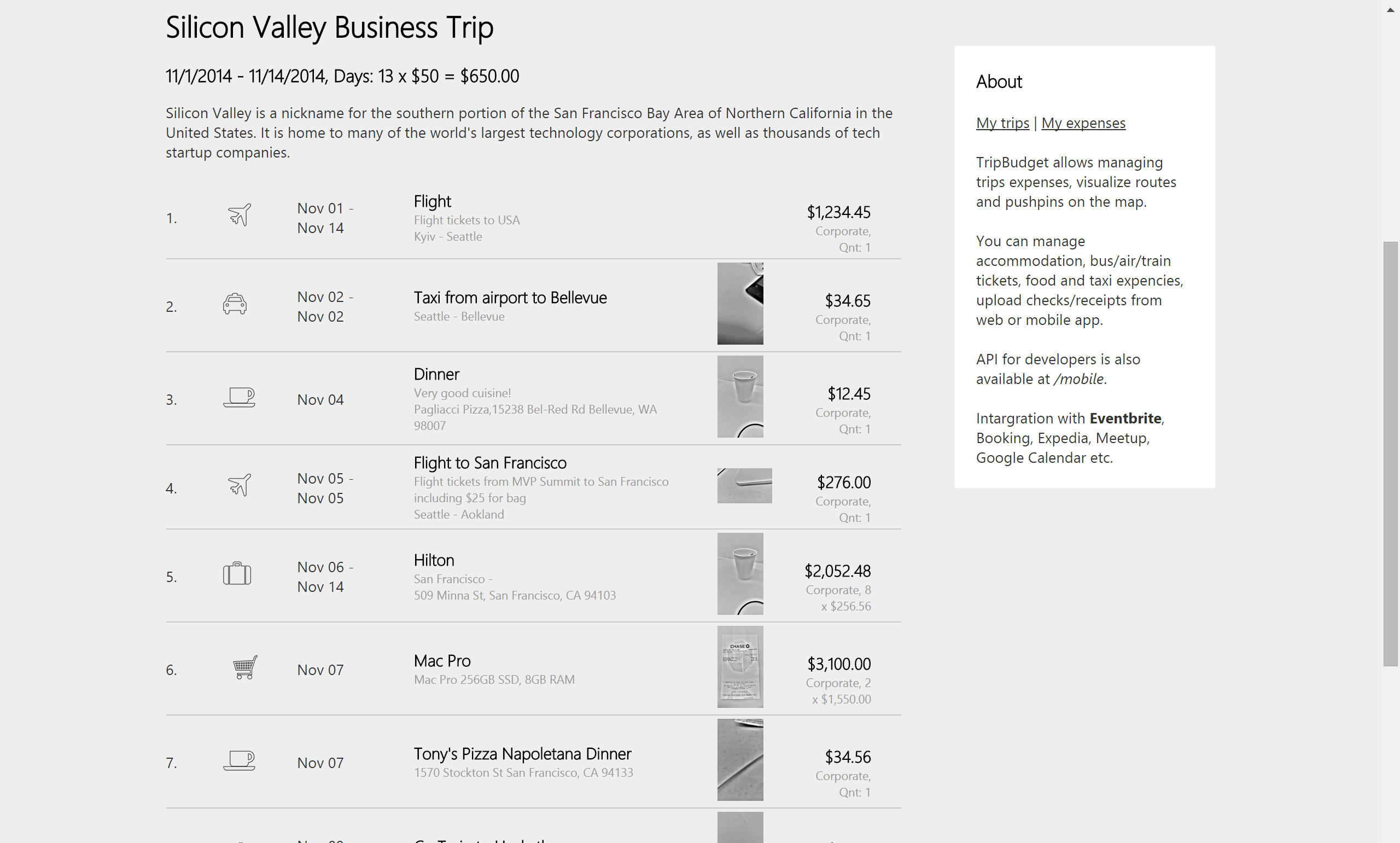This screenshot has height=843, width=1400.
Task: Click the airplane icon for the Flight expense
Action: 239,216
